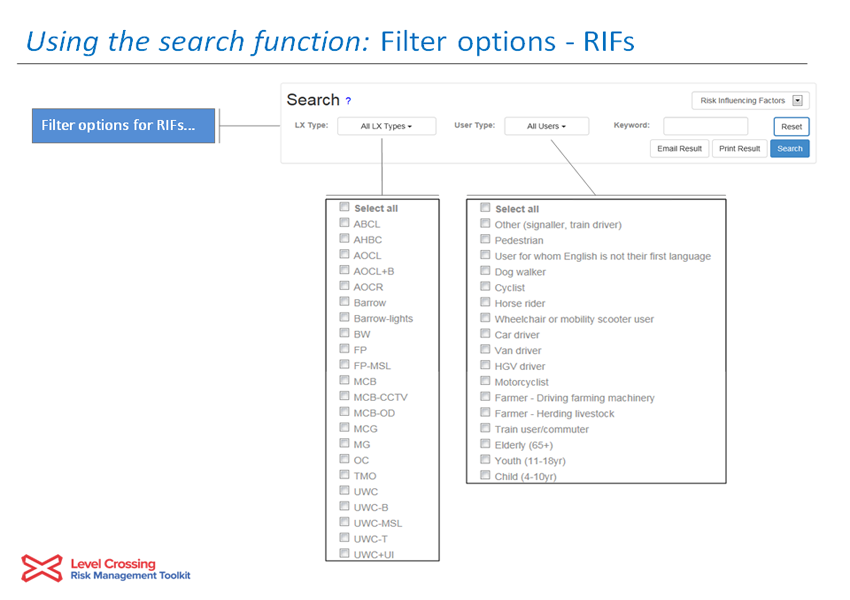850x600 pixels.
Task: Tick the Pedestrian user checkbox
Action: coord(485,239)
